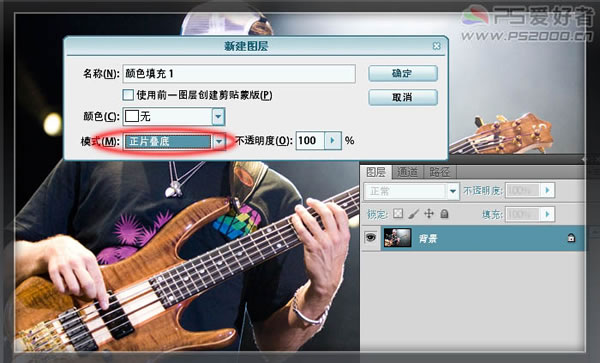Click the lock all padlock icon
Viewport: 600px width, 363px height.
(x=444, y=213)
